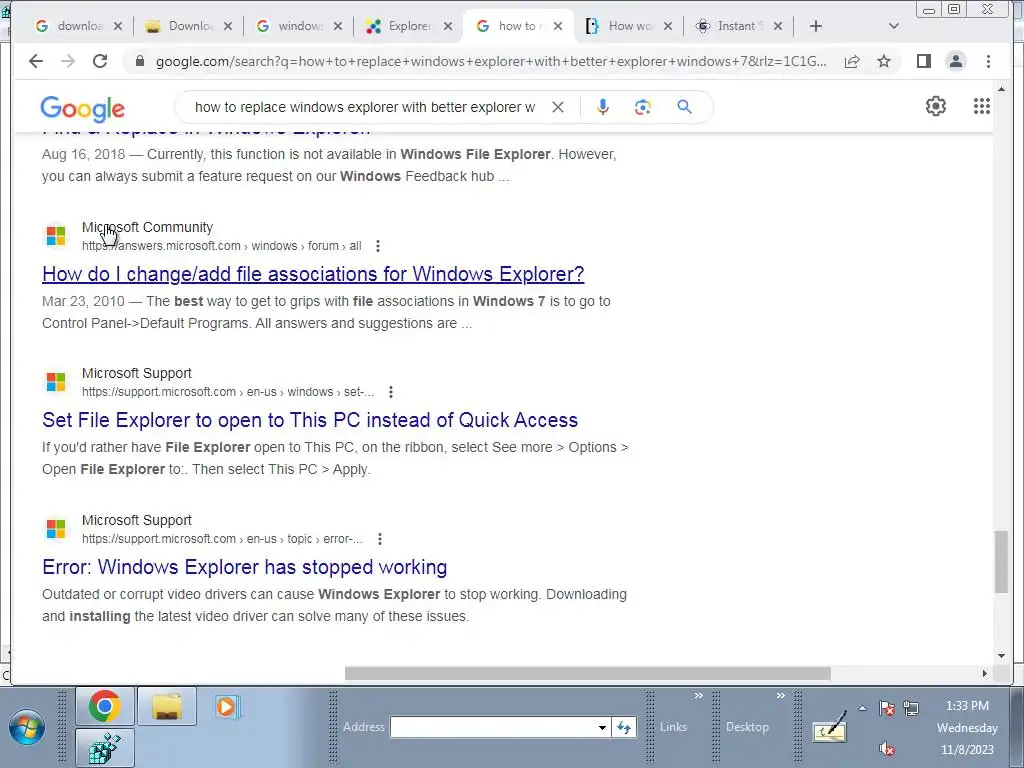Open more options for answers.microsoft.com result
Image resolution: width=1024 pixels, height=768 pixels.
coord(377,246)
